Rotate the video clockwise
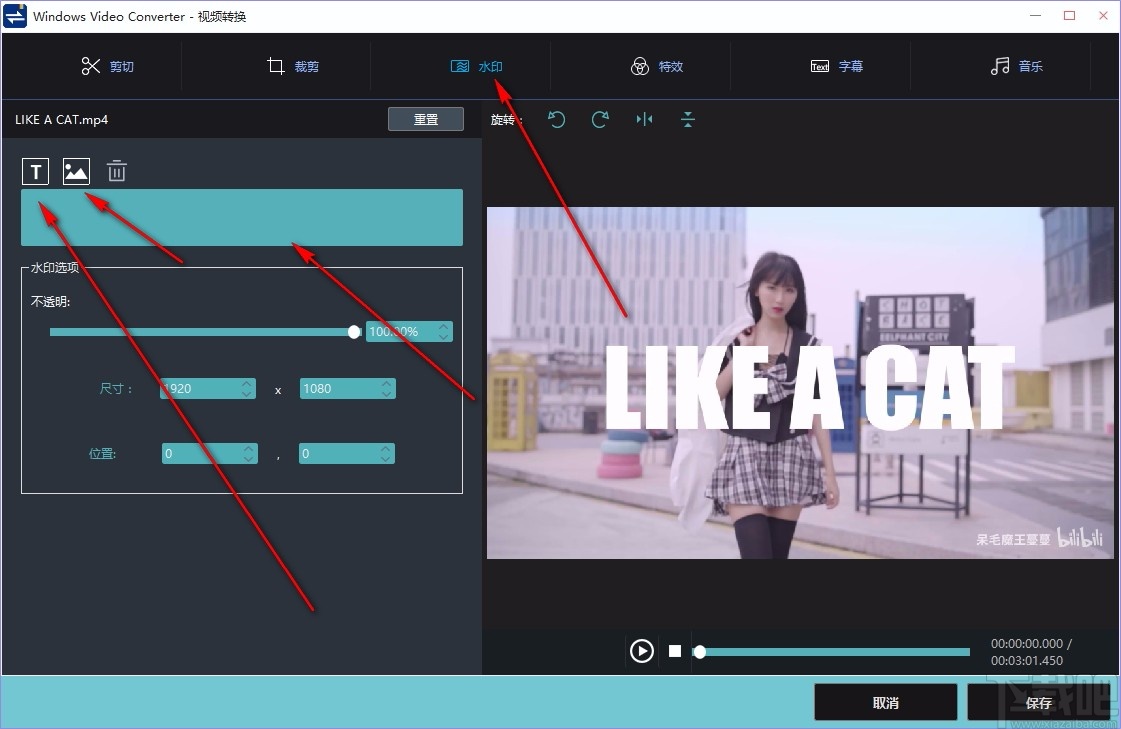 click(600, 119)
